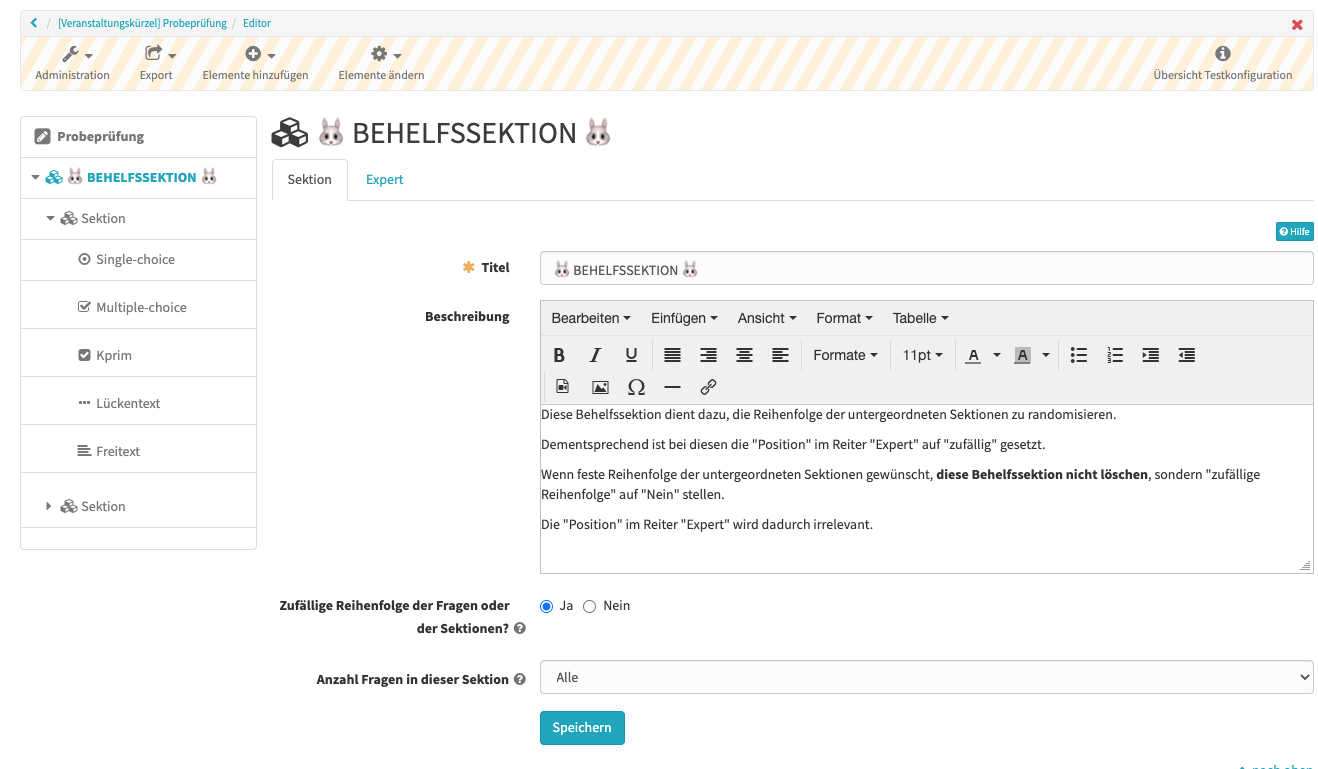Insert an image via the editor toolbar

600,386
